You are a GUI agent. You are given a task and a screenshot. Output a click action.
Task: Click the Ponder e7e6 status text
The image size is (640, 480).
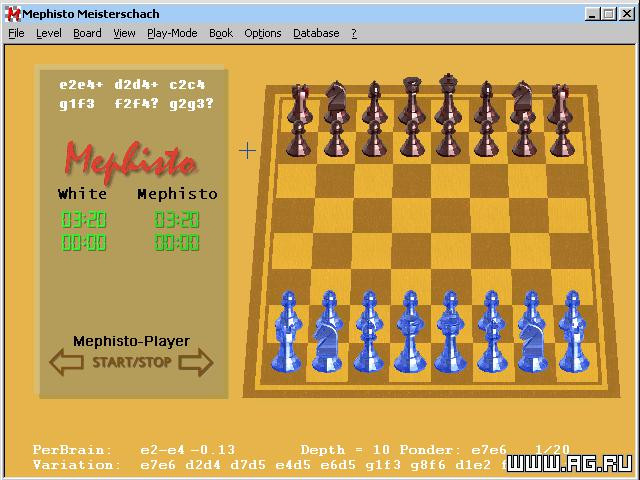tap(453, 450)
